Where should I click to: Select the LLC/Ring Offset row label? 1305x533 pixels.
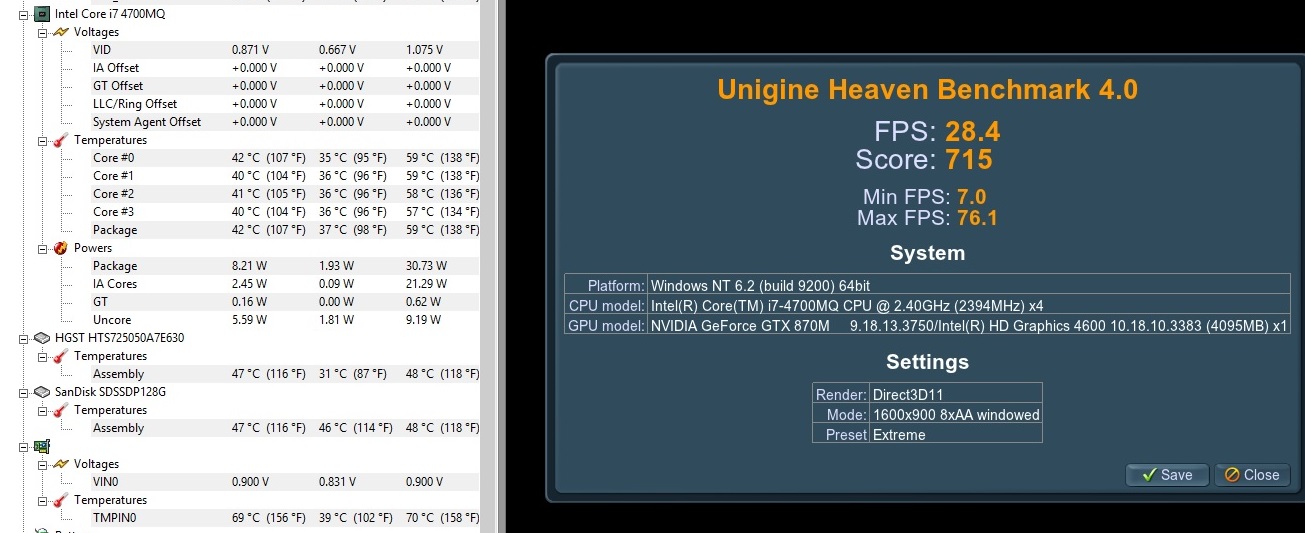point(135,104)
